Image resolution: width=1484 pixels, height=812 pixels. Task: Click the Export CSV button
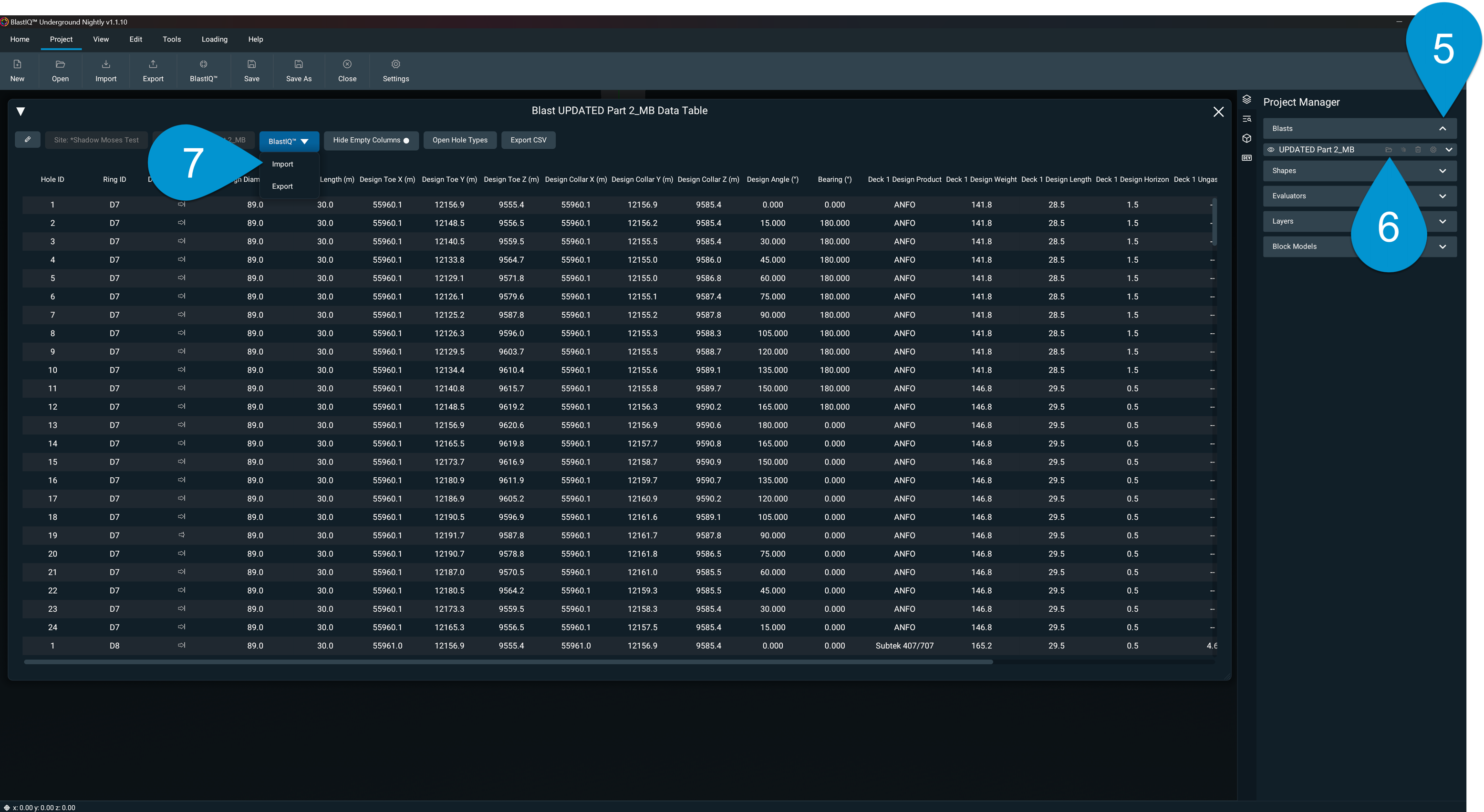click(528, 140)
